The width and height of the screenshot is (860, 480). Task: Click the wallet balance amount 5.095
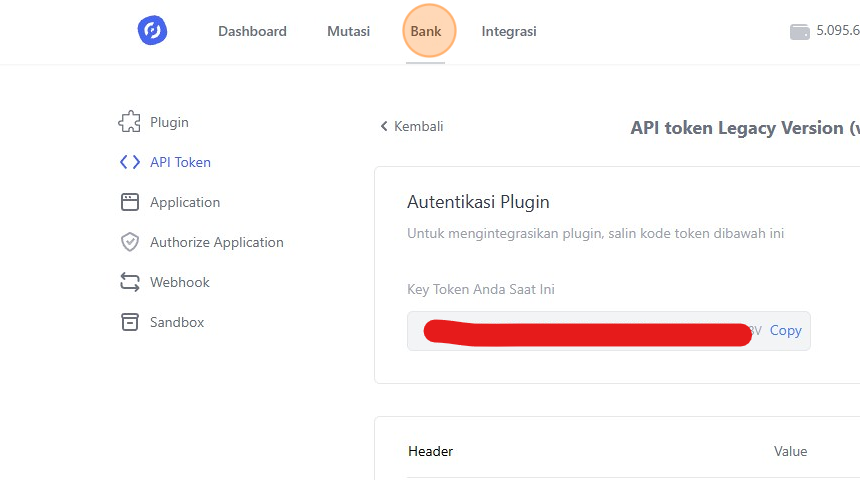click(x=838, y=30)
